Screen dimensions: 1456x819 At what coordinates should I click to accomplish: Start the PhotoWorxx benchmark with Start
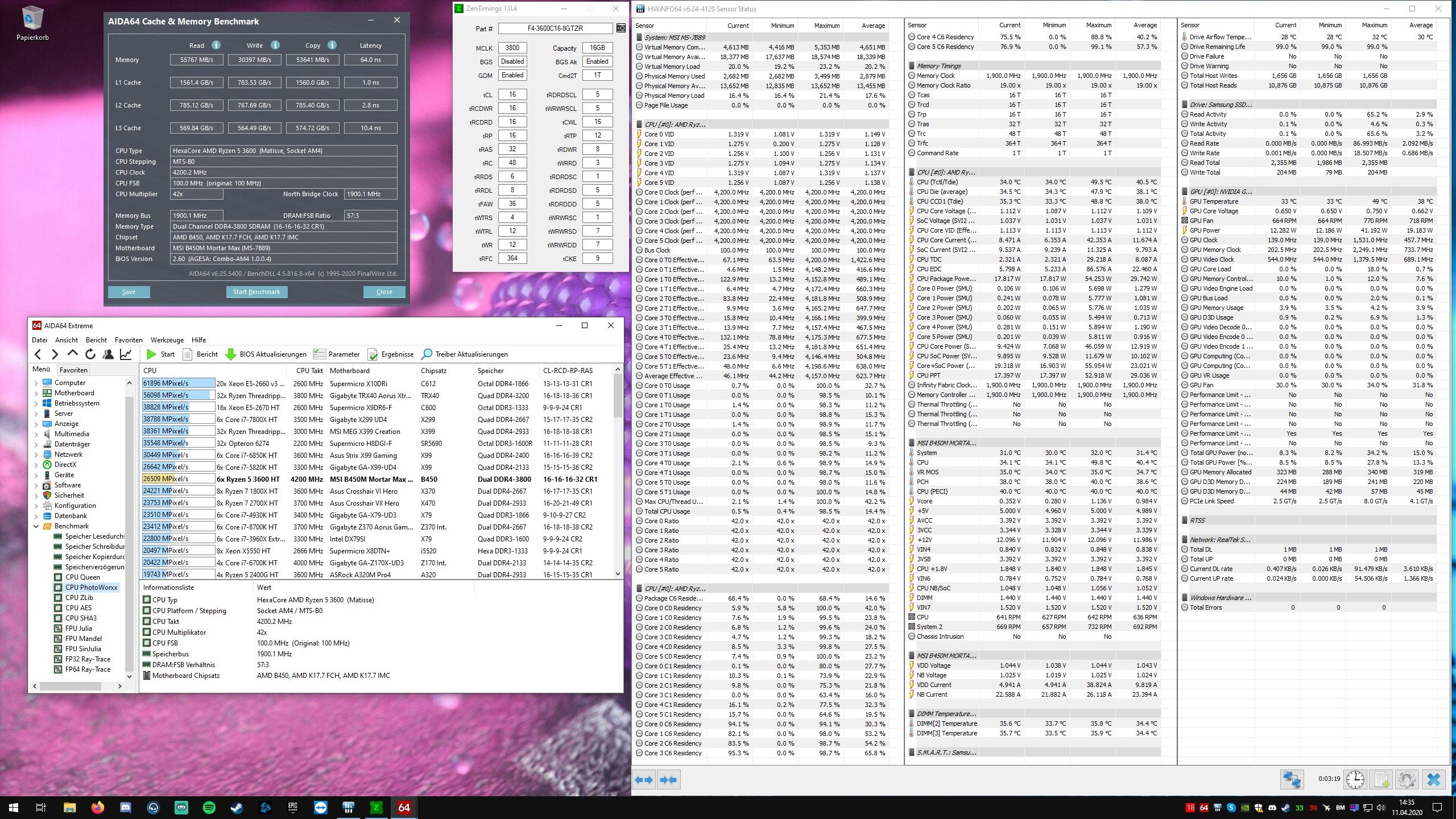(x=160, y=354)
